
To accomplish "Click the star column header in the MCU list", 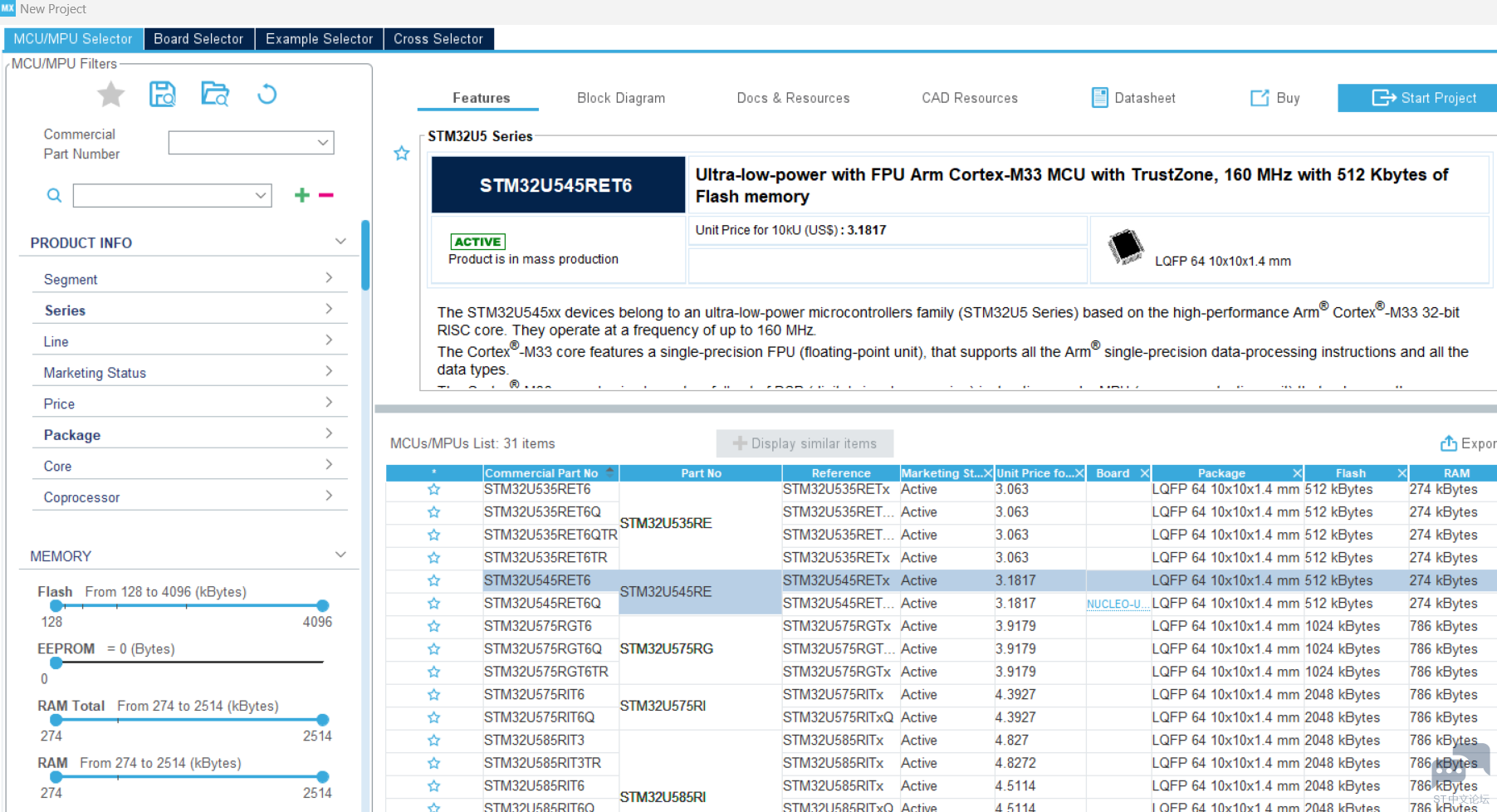I will coord(434,473).
